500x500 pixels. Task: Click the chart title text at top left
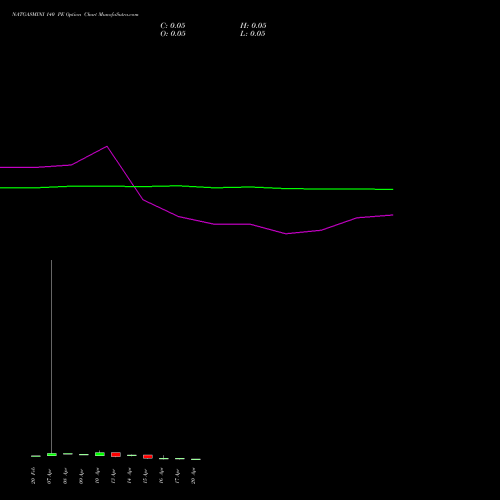click(x=75, y=15)
